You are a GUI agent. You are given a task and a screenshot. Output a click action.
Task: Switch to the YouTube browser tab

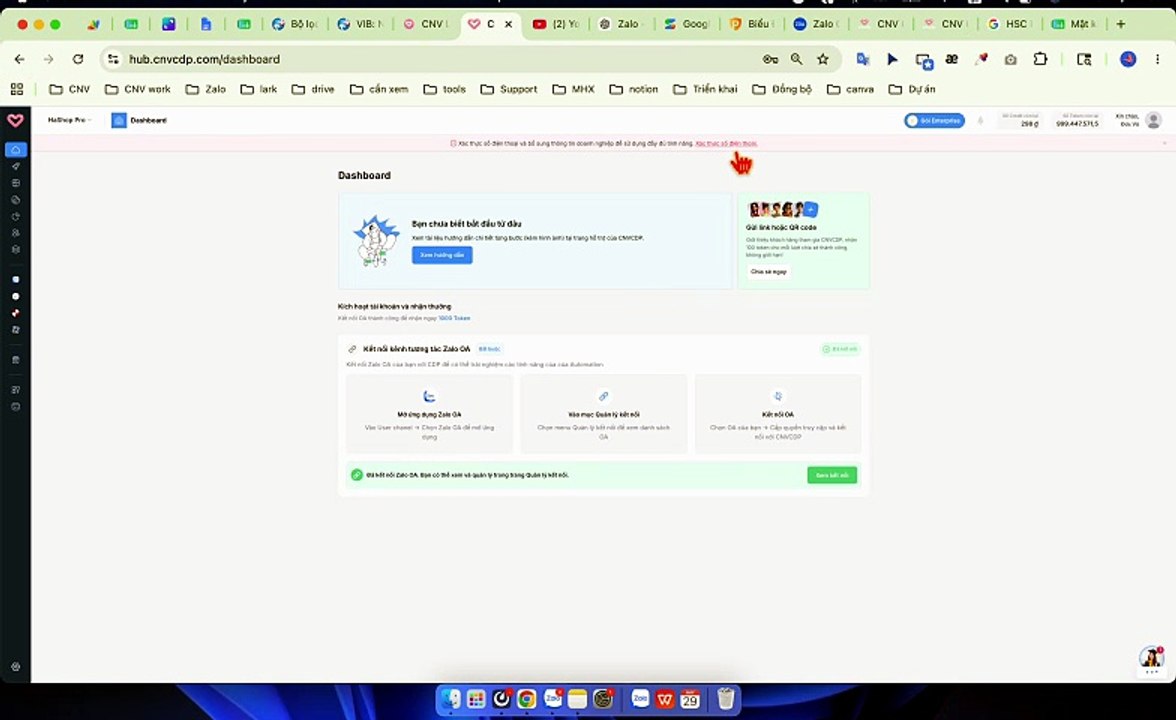(x=556, y=24)
